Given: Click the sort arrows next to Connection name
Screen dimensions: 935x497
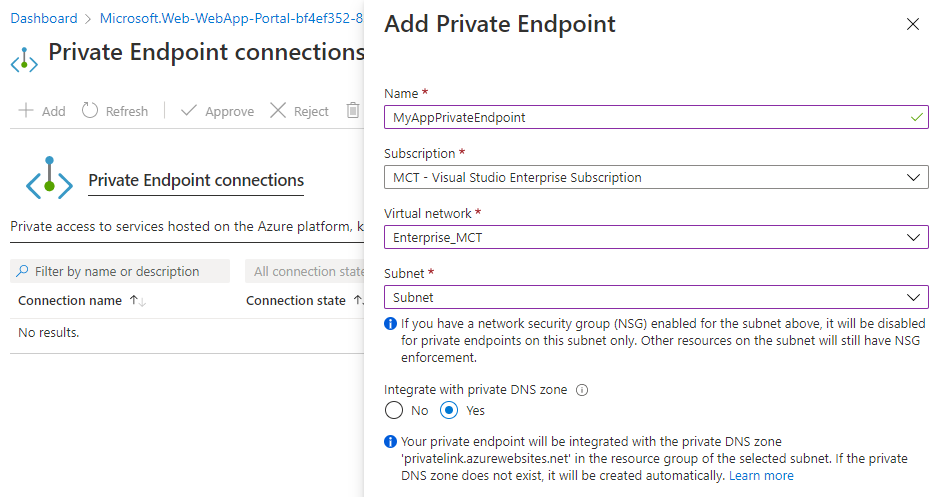Looking at the screenshot, I should (137, 301).
